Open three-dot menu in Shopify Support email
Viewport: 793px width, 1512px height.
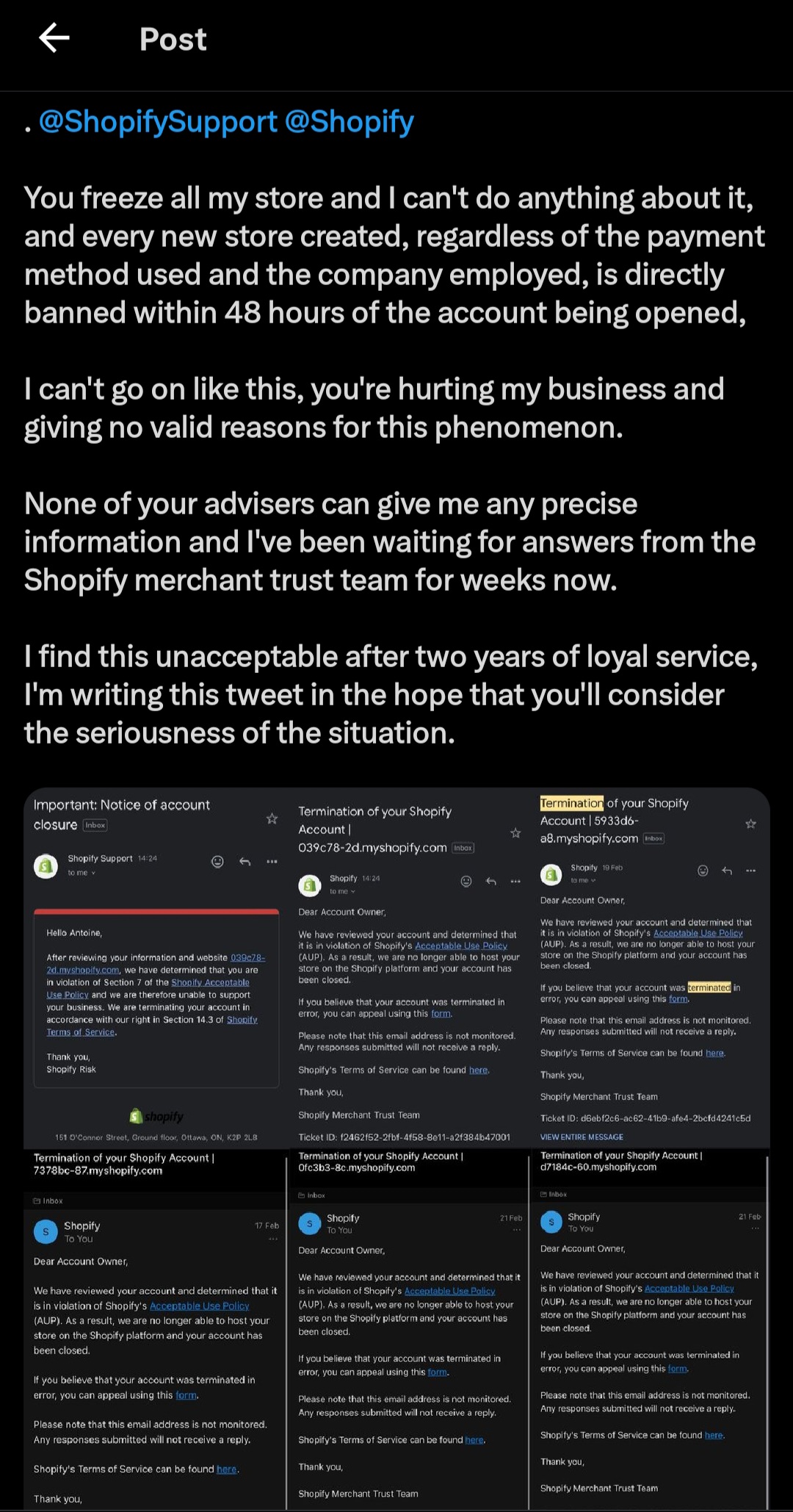272,861
